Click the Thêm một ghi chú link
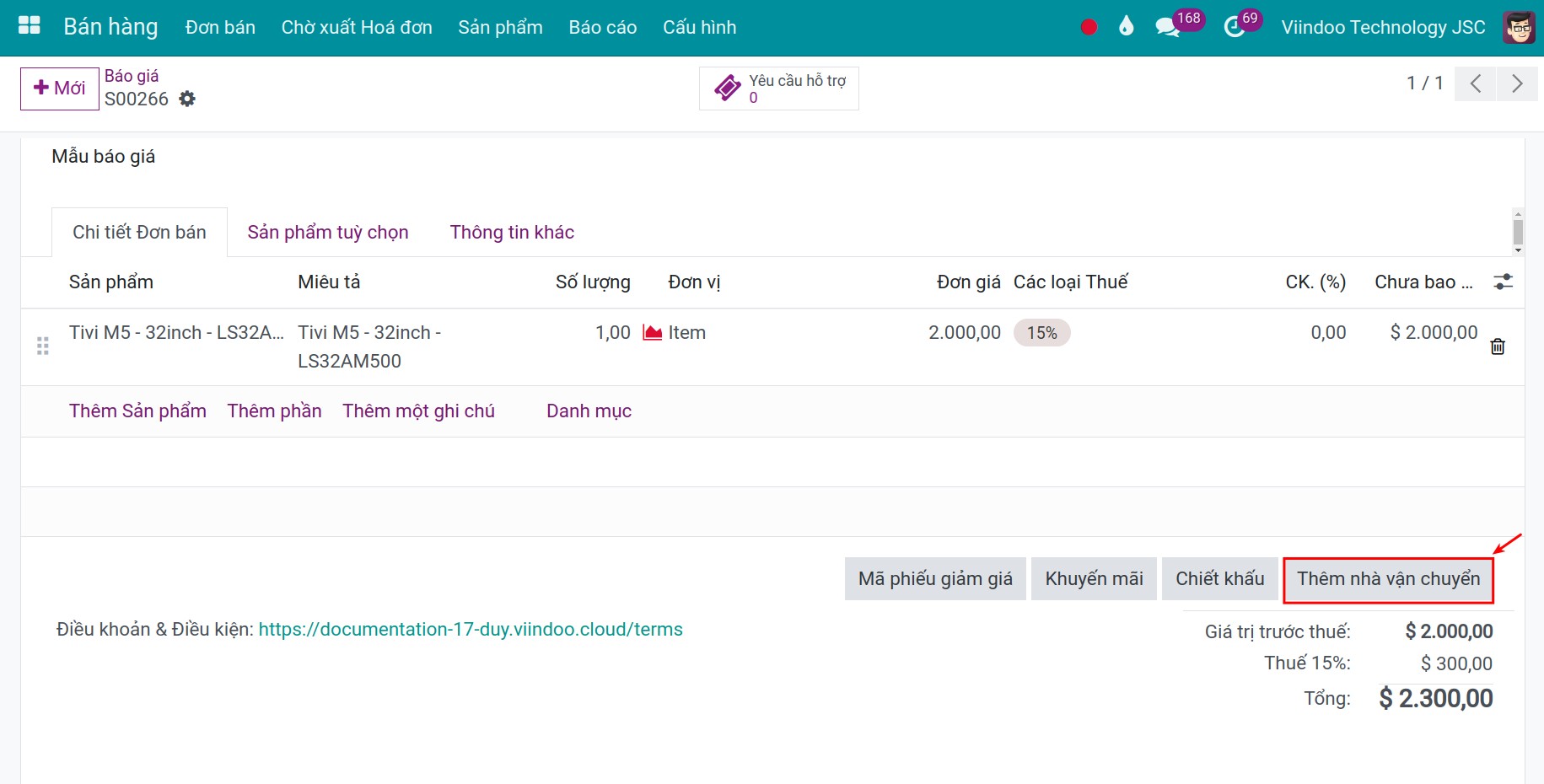 pyautogui.click(x=418, y=411)
